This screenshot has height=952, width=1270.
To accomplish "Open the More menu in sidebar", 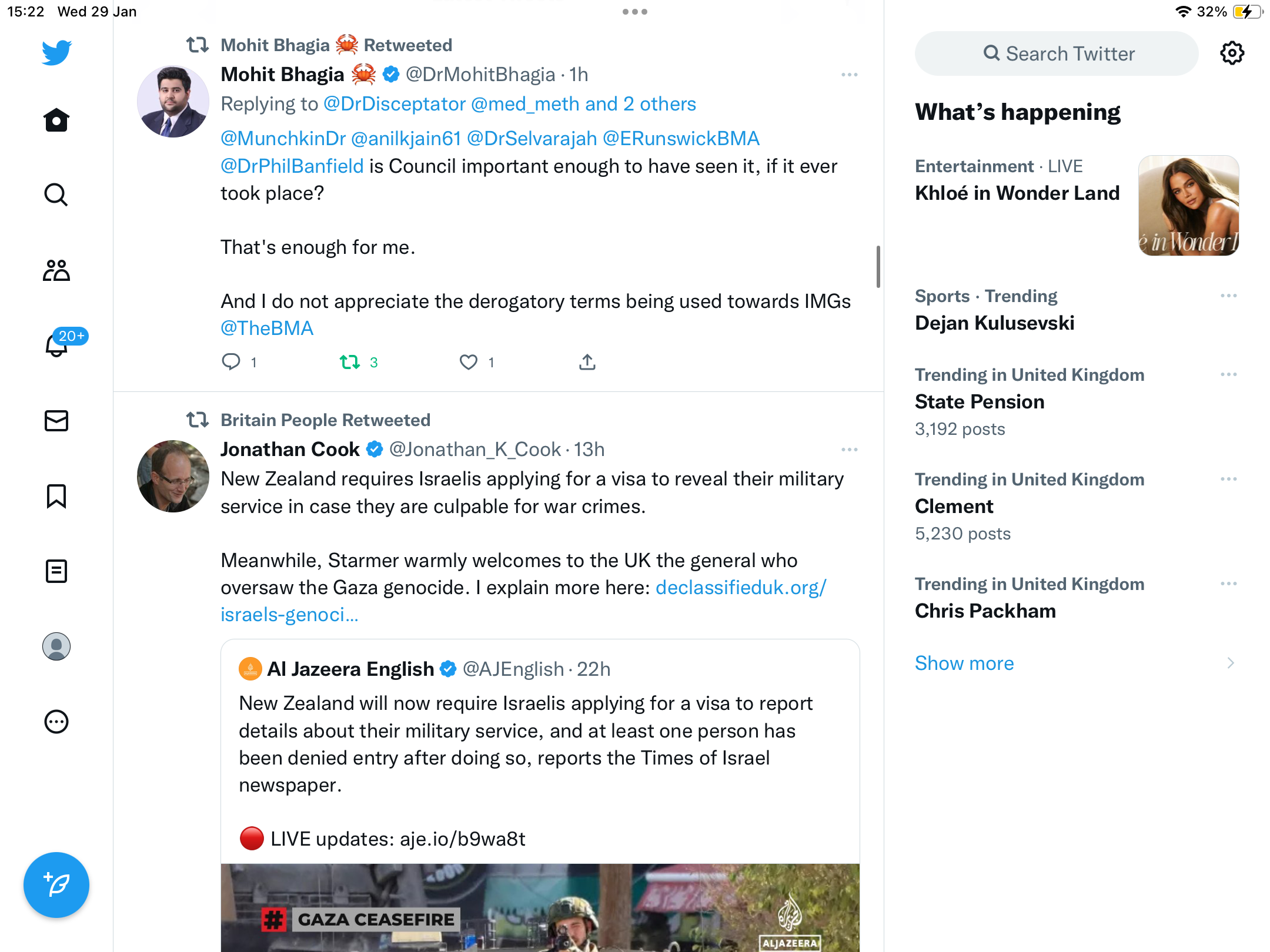I will click(x=56, y=722).
